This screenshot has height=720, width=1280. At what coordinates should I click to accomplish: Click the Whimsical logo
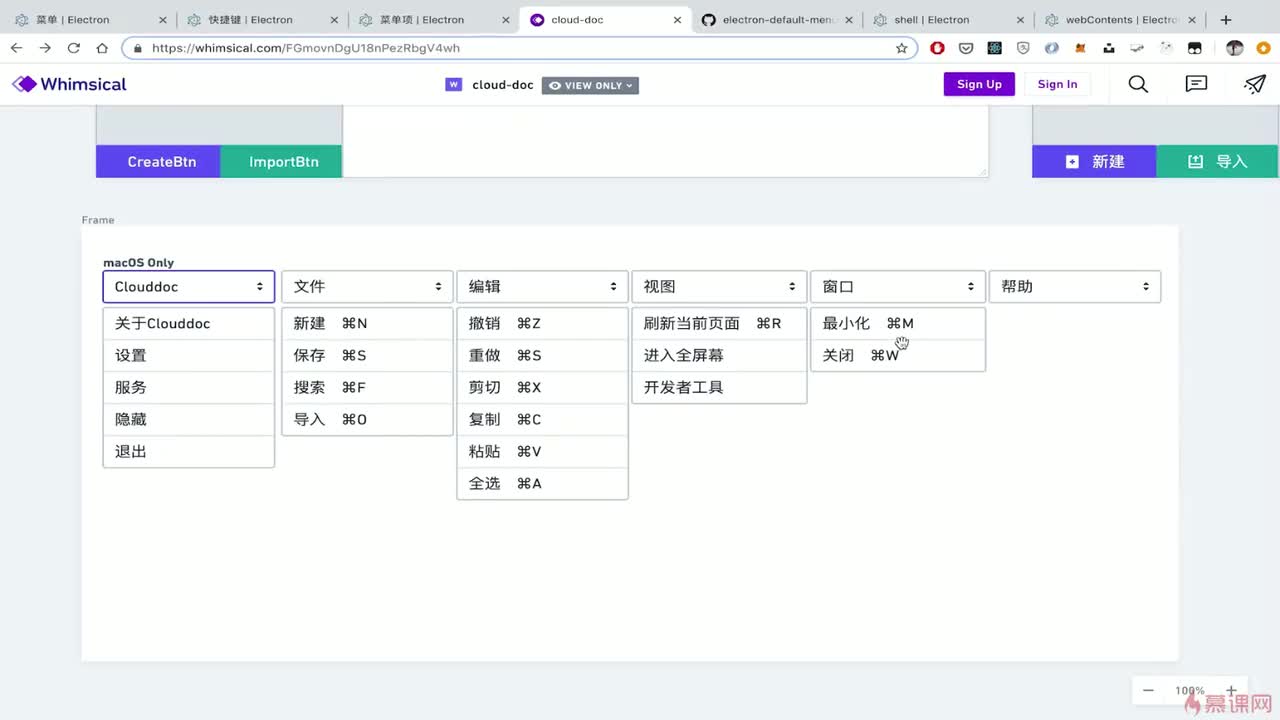(x=69, y=84)
